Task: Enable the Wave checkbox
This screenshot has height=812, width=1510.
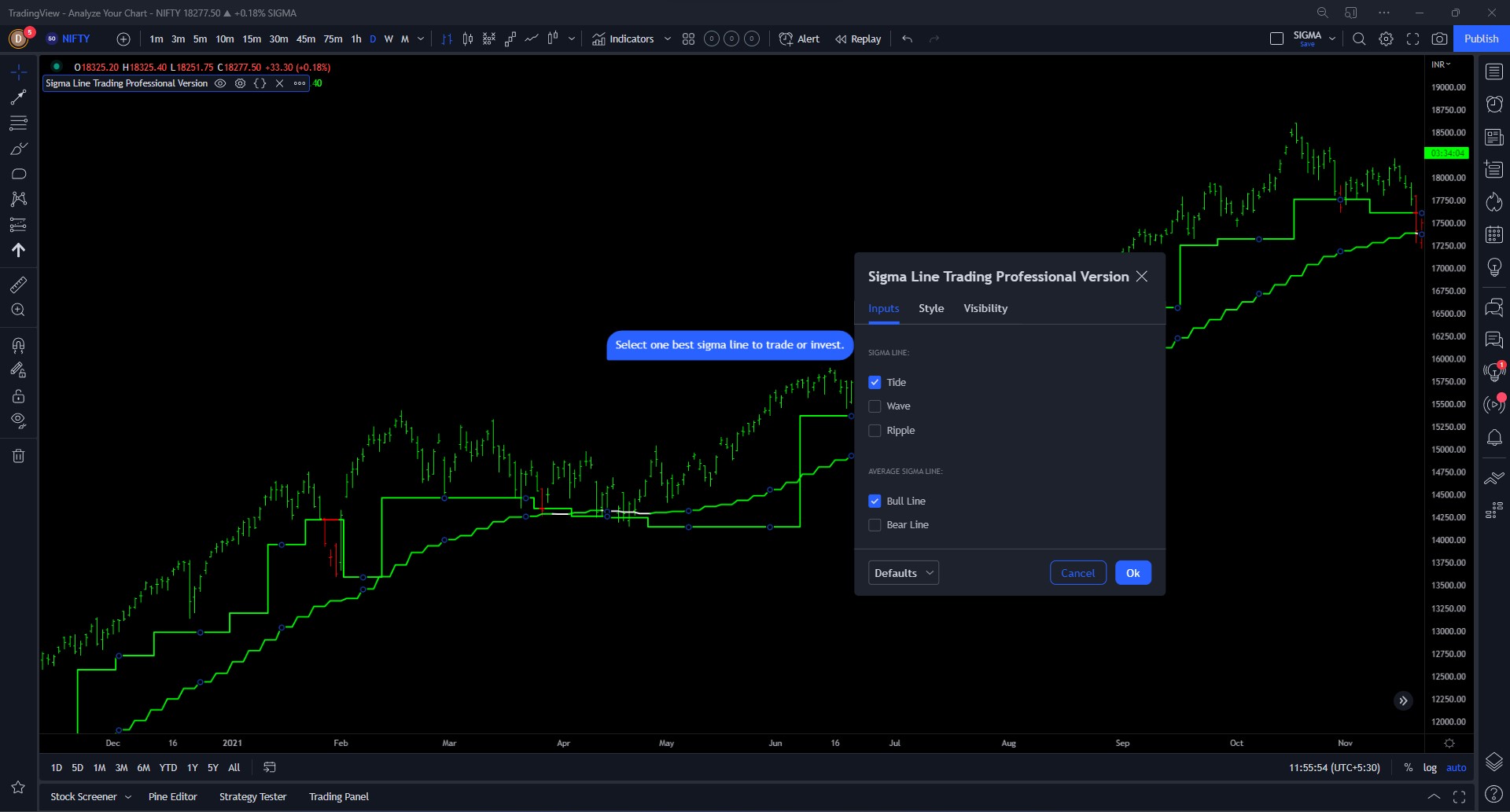Action: pyautogui.click(x=875, y=406)
